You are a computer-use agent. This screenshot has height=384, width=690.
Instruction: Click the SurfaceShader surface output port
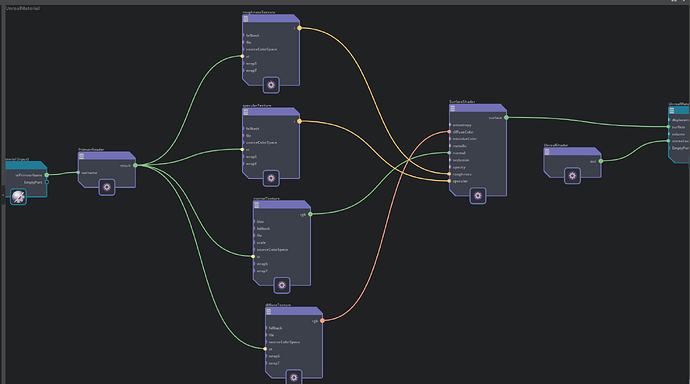point(506,117)
